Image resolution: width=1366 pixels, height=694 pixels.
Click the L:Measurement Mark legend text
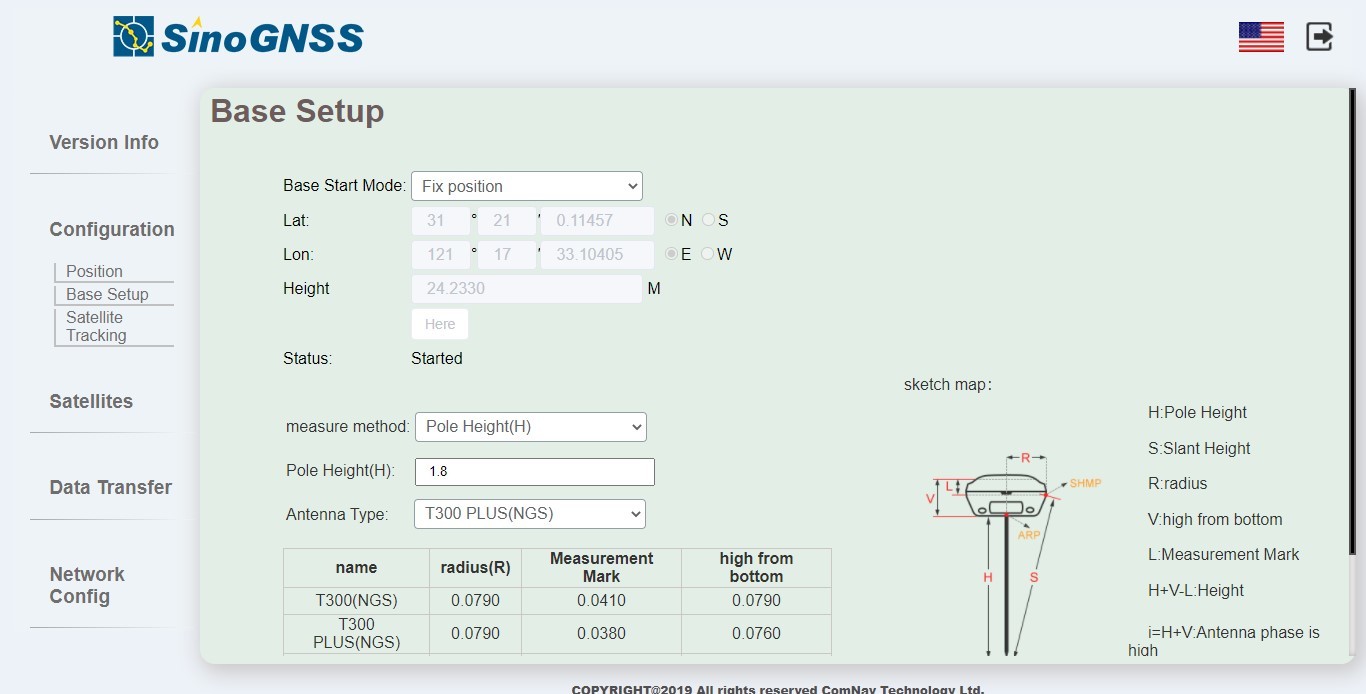tap(1223, 555)
